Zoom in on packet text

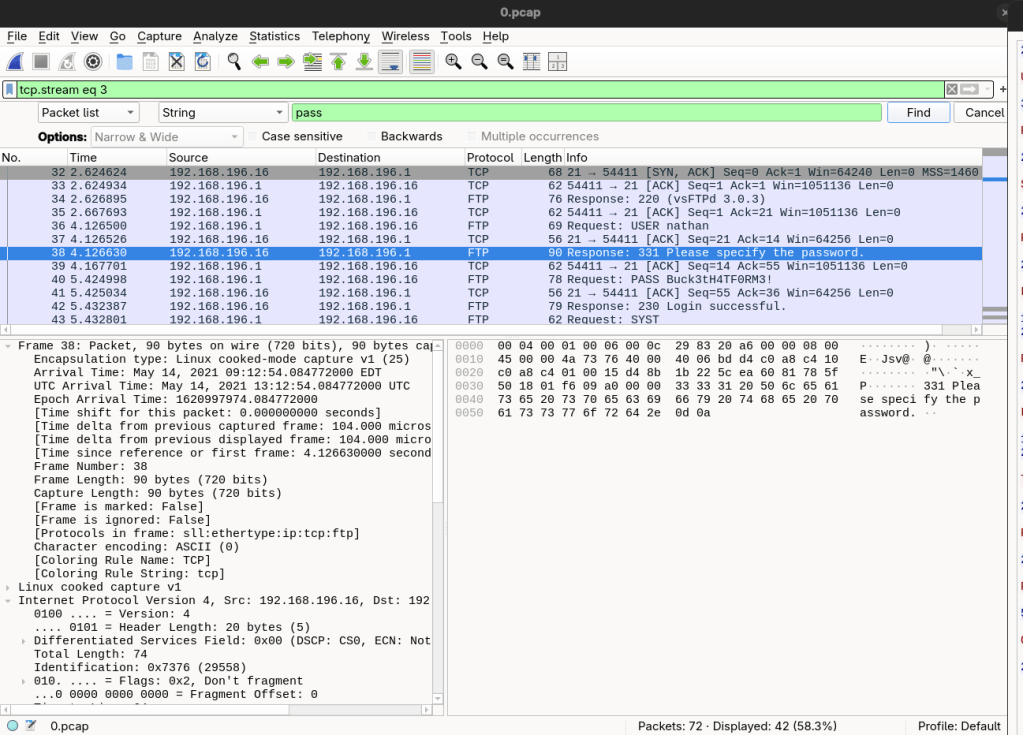[x=453, y=62]
